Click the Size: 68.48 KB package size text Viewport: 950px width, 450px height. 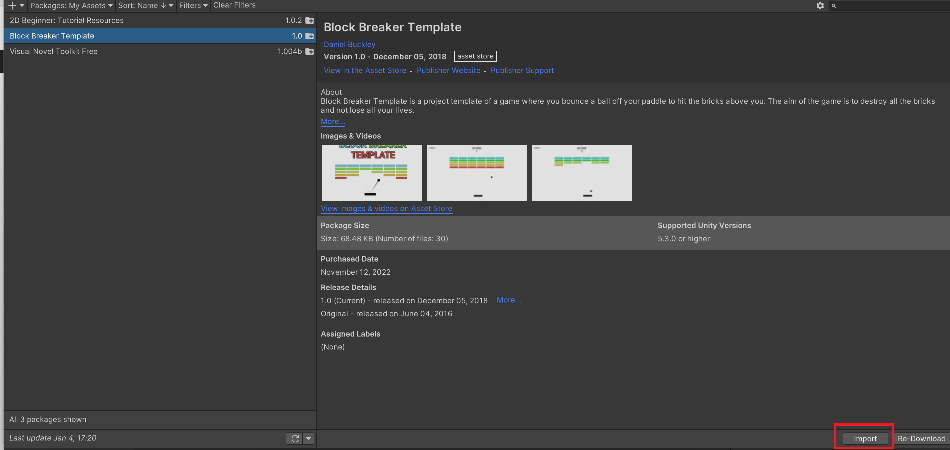(x=384, y=239)
